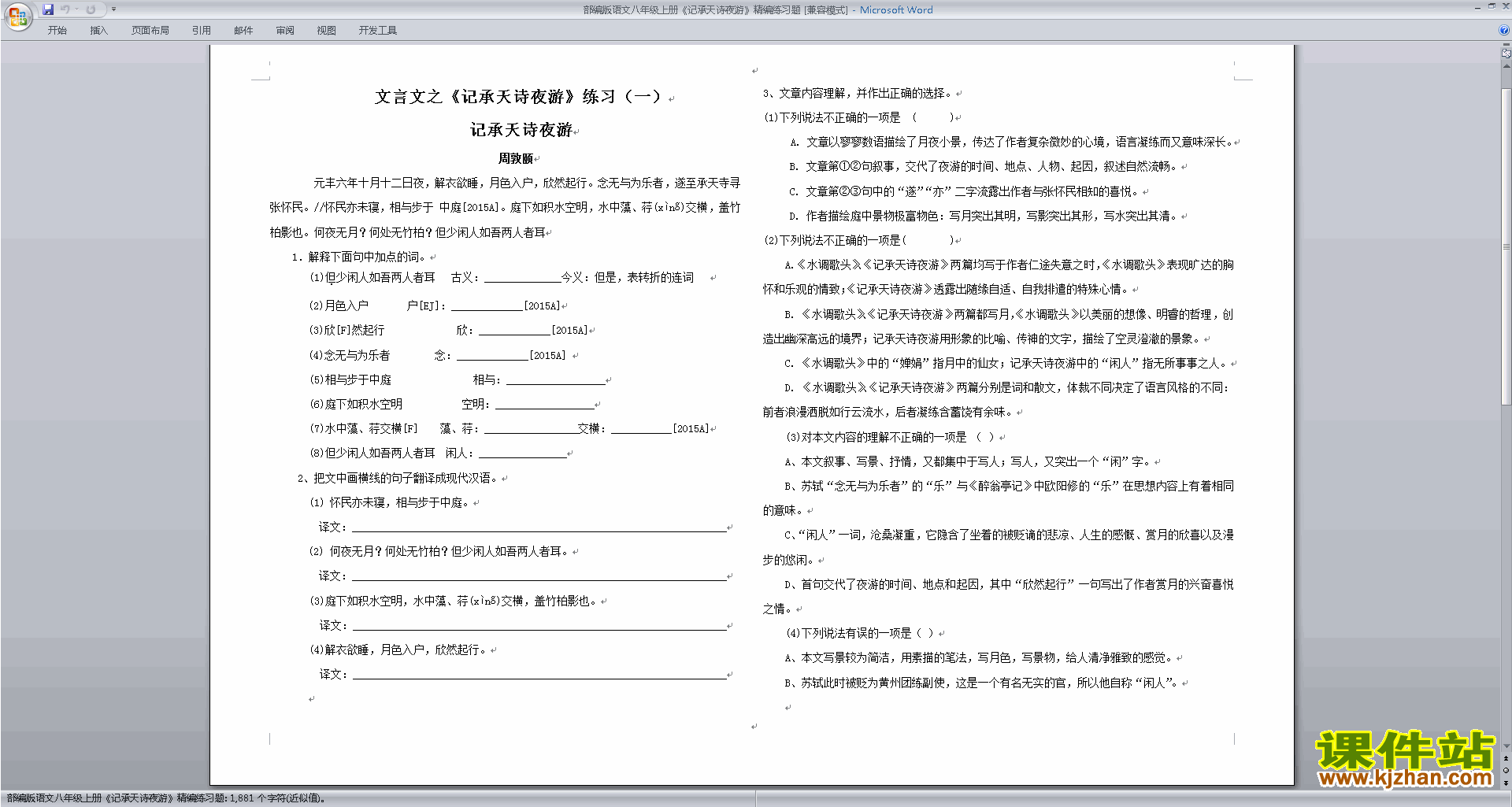Open the 审阅 ribbon tab
Image resolution: width=1512 pixels, height=807 pixels.
(285, 31)
